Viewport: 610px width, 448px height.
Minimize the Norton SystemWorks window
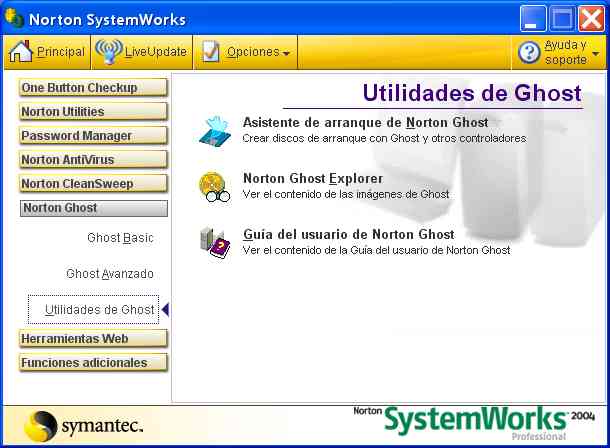[533, 18]
